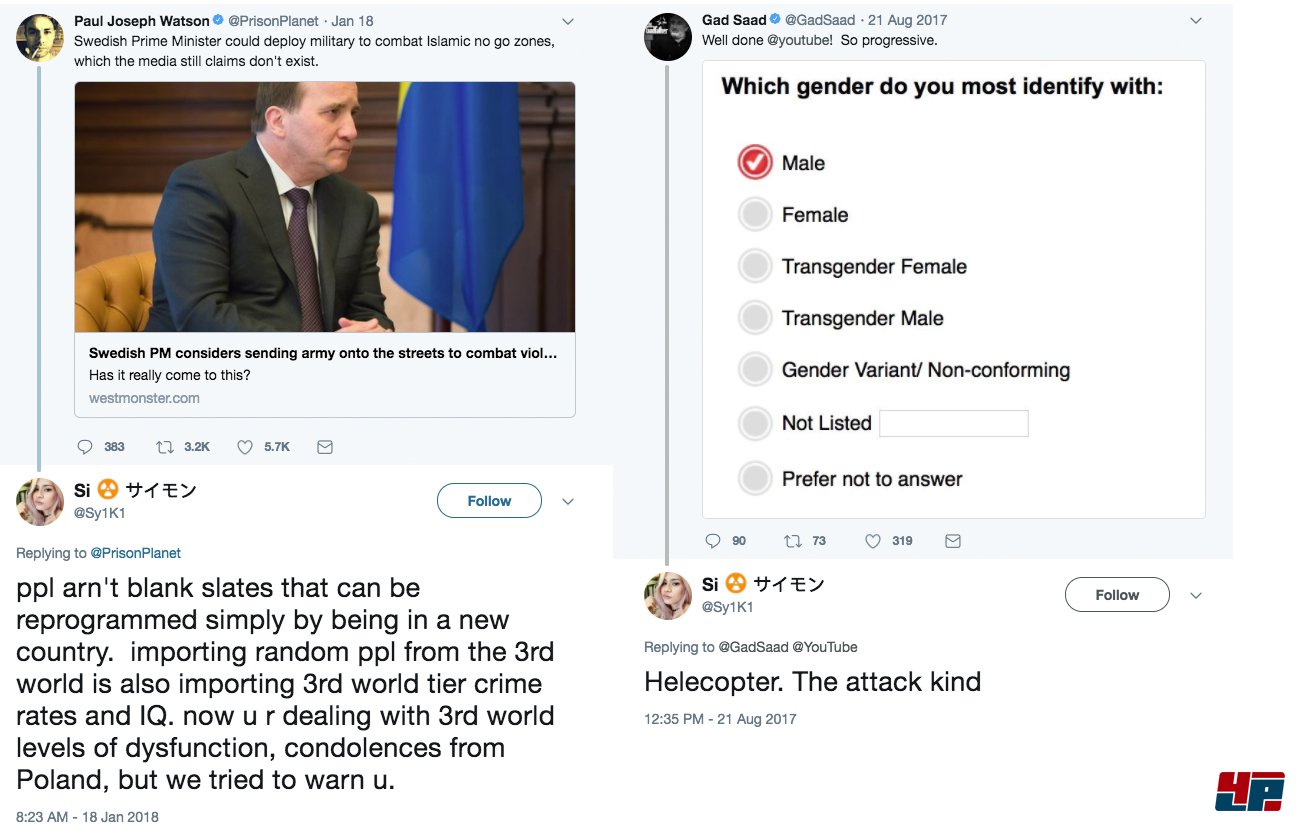Click the Not Listed text field
The image size is (1300, 837).
pos(953,423)
